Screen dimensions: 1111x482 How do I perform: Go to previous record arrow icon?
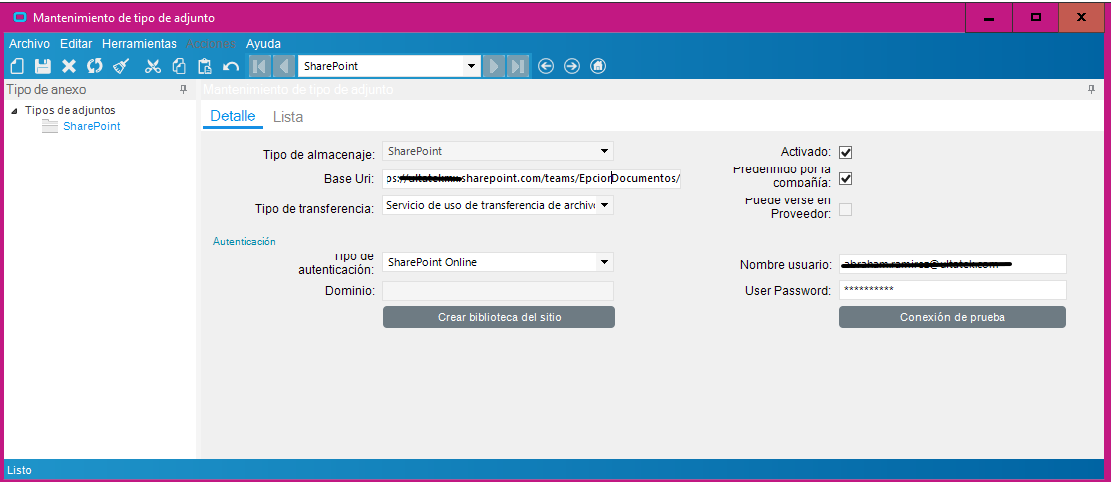coord(283,67)
